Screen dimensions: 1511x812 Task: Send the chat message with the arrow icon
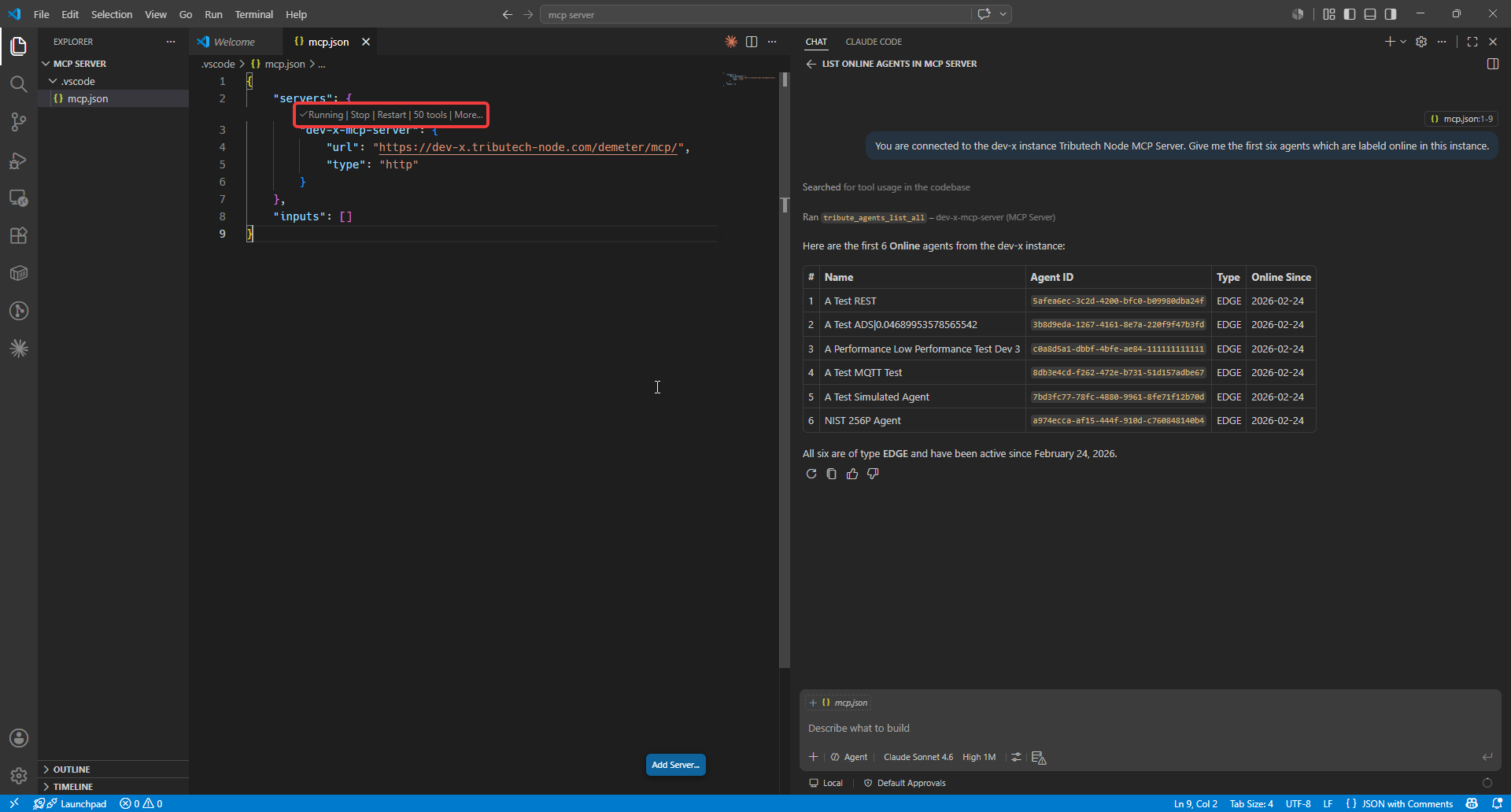coord(1487,757)
